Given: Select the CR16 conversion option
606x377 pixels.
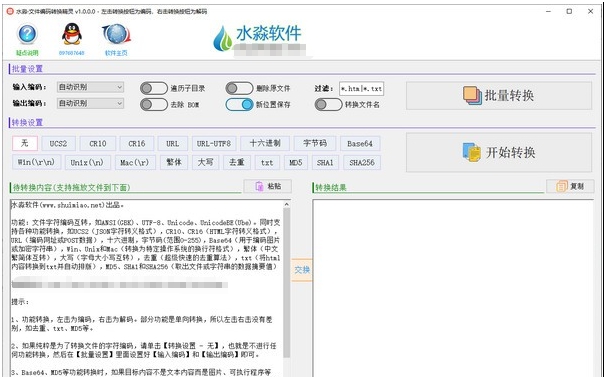Looking at the screenshot, I should (x=137, y=143).
